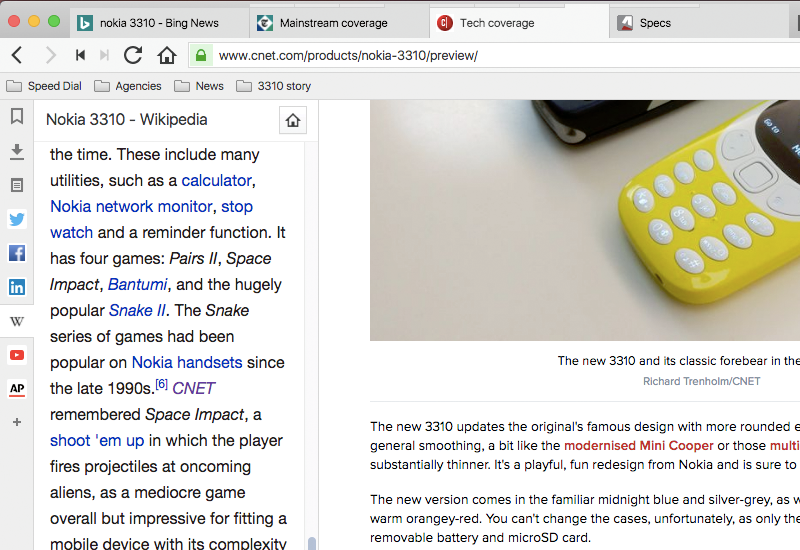Viewport: 800px width, 550px height.
Task: Go back with the back arrow
Action: 17,55
